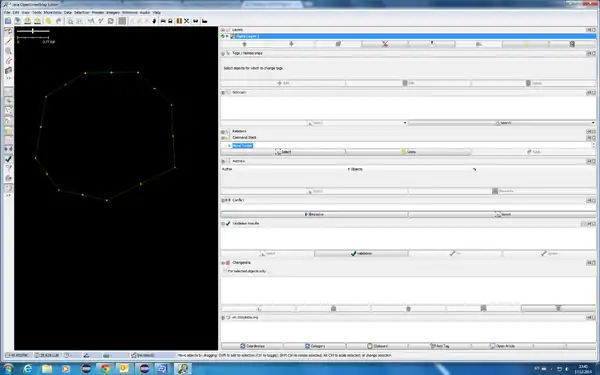Collapse the Selection panel
The height and width of the screenshot is (375, 600).
(x=223, y=93)
